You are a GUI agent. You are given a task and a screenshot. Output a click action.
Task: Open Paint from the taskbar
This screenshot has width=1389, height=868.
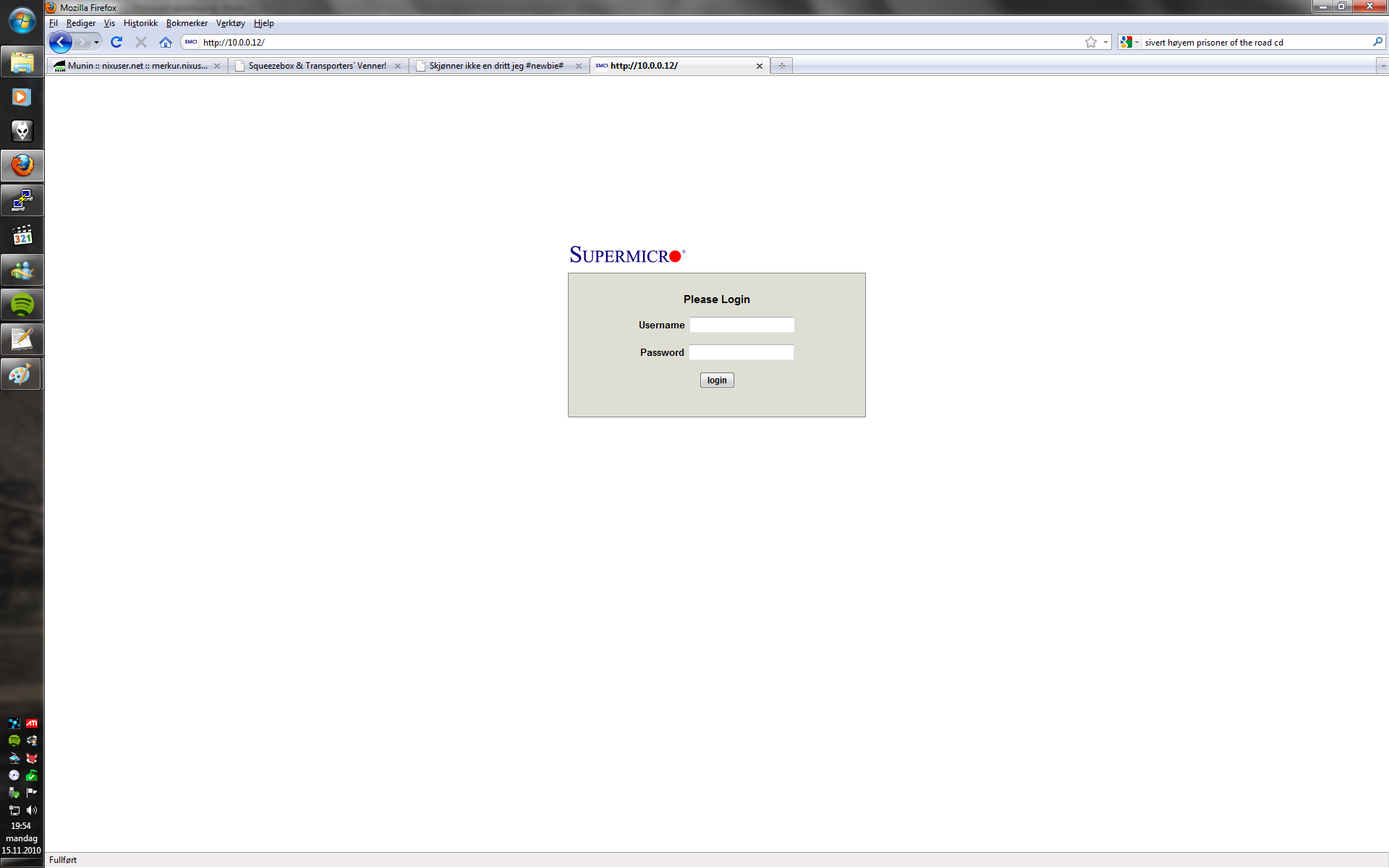(x=22, y=375)
